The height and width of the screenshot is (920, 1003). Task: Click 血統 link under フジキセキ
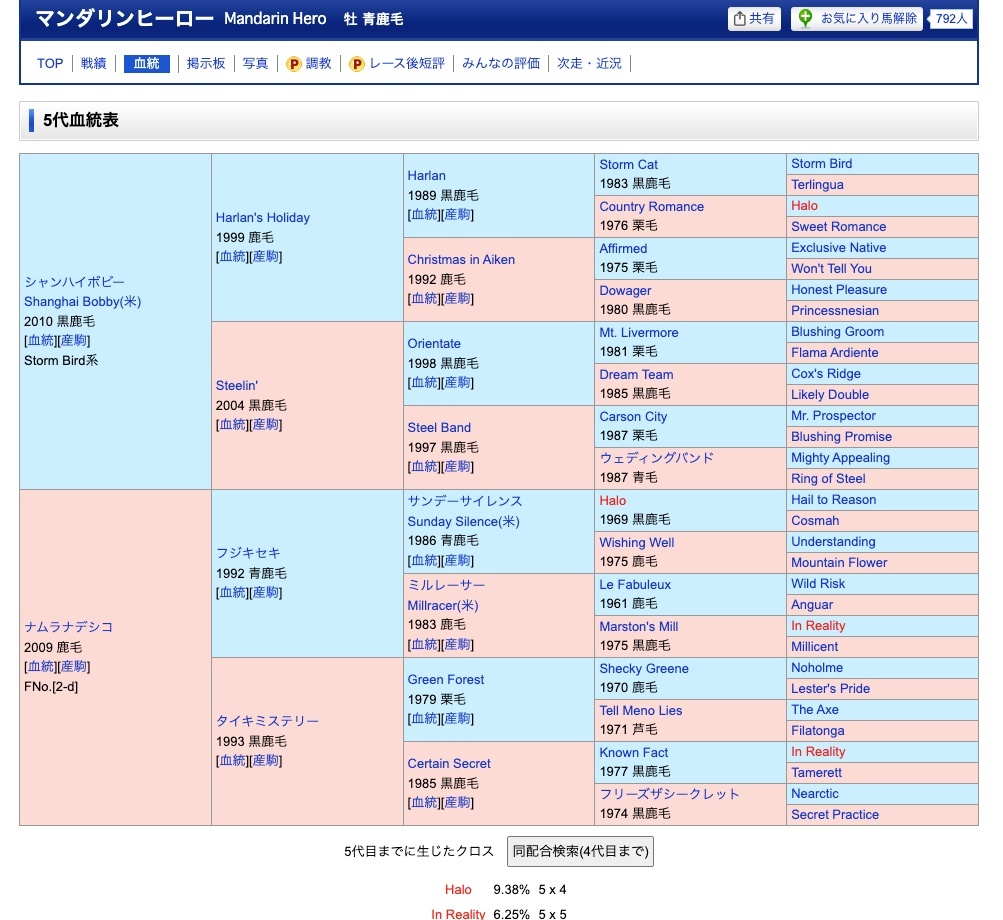[233, 592]
